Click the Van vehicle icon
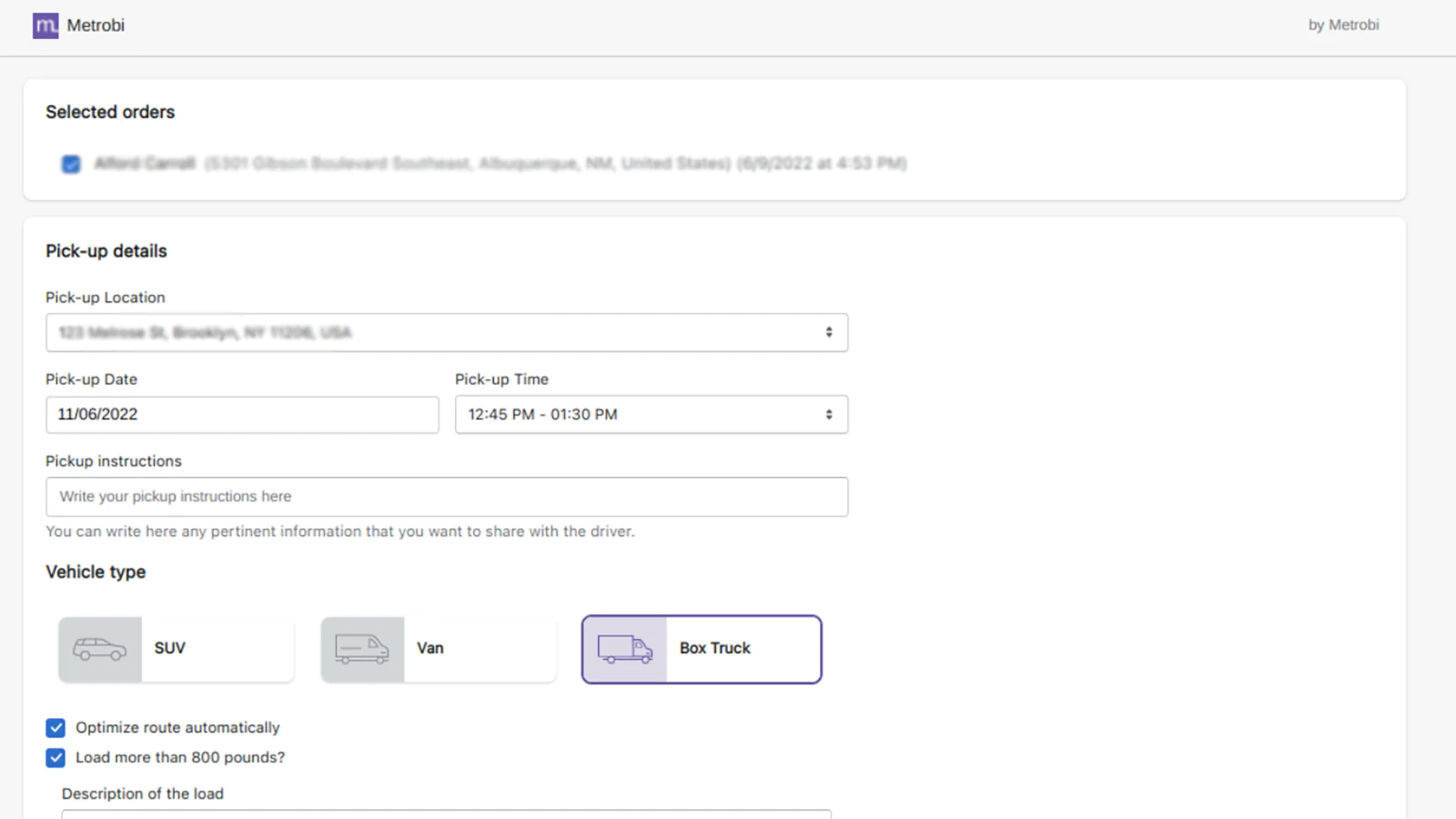The image size is (1456, 819). pos(362,649)
